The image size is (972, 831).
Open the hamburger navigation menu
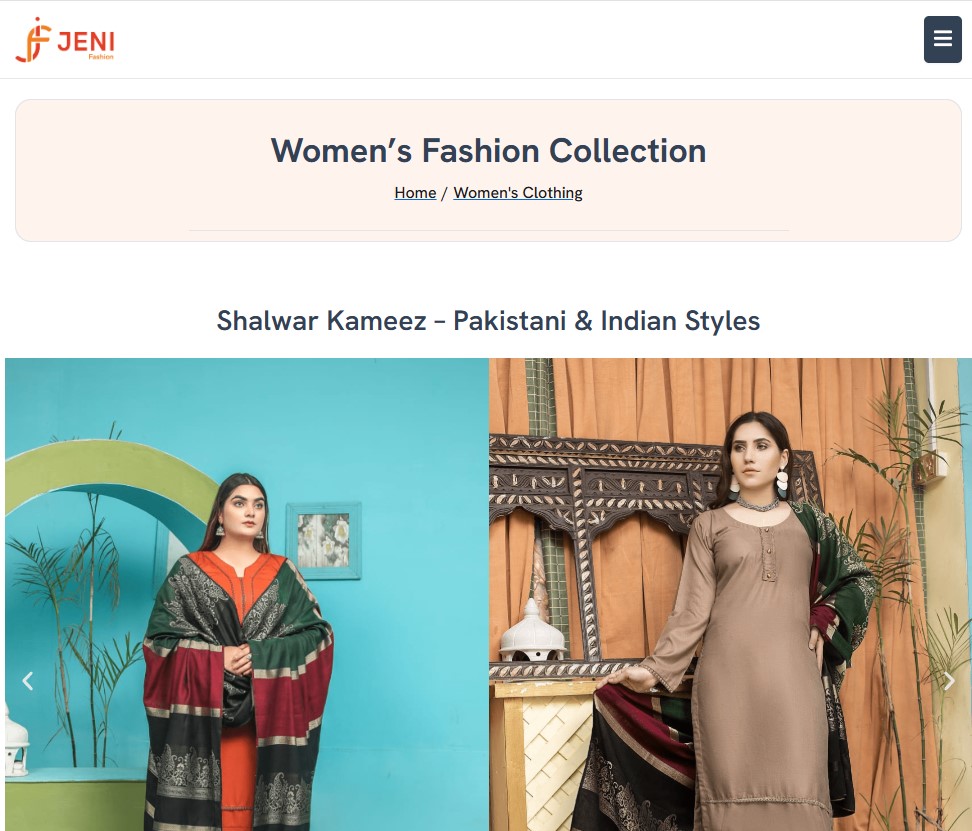[x=942, y=39]
